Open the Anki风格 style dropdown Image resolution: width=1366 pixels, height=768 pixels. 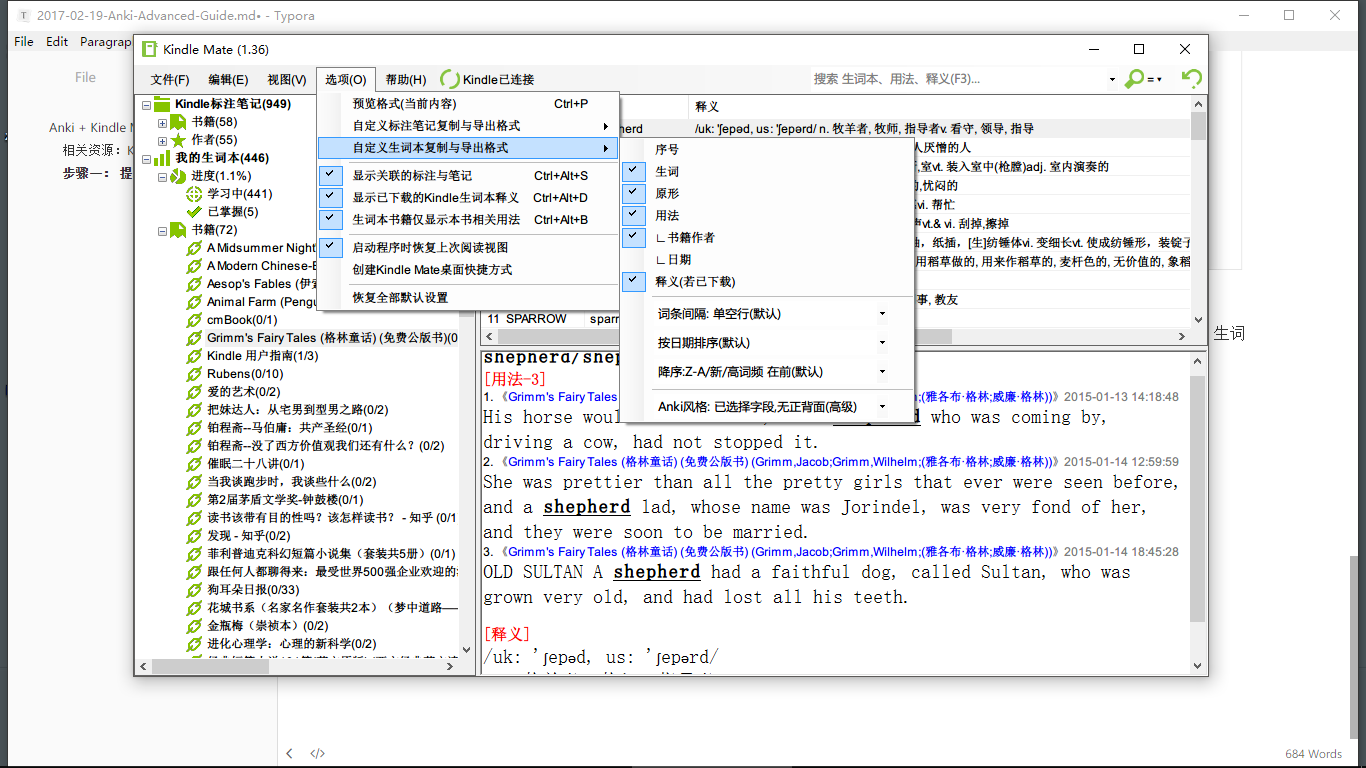881,407
